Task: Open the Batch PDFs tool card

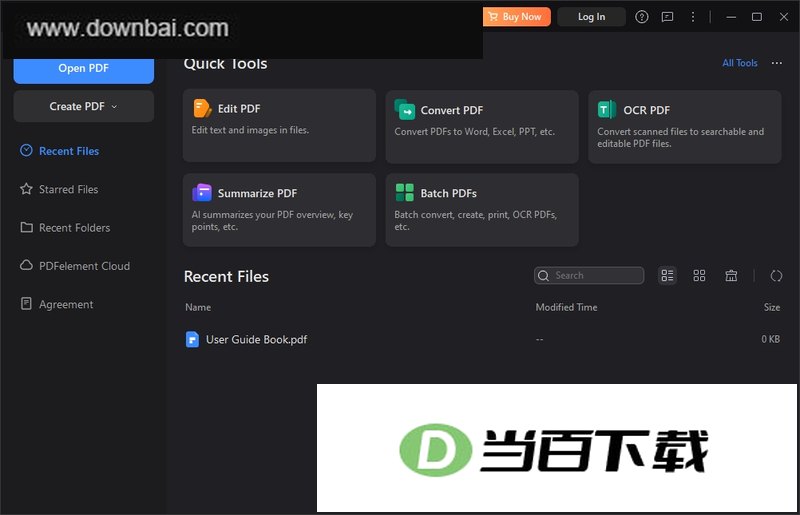Action: pyautogui.click(x=482, y=210)
